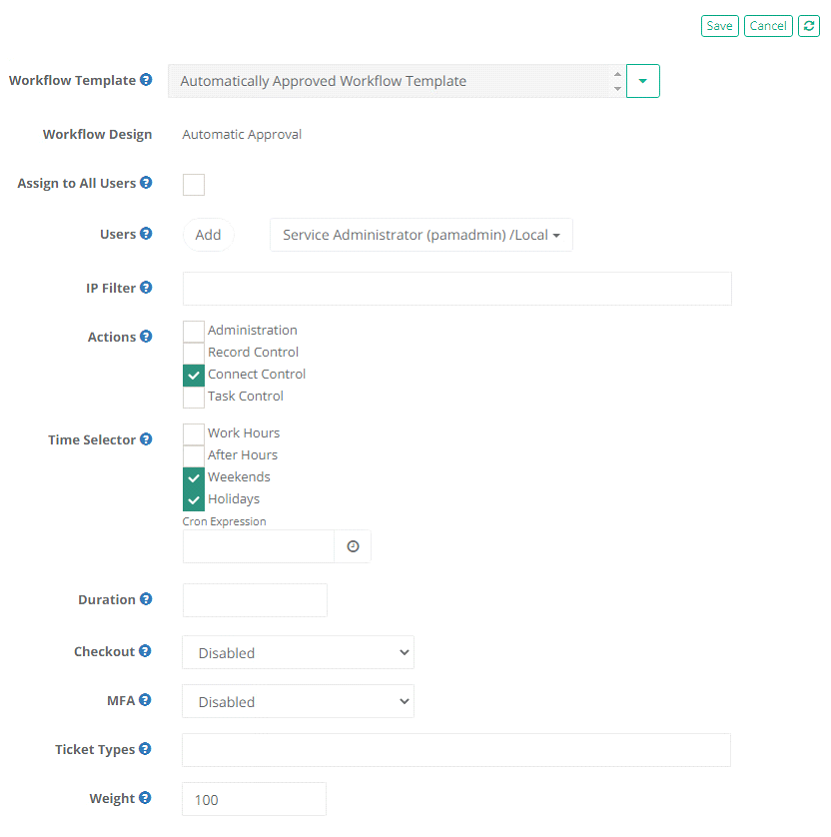Open the Checkout dropdown
The image size is (831, 837).
click(297, 652)
